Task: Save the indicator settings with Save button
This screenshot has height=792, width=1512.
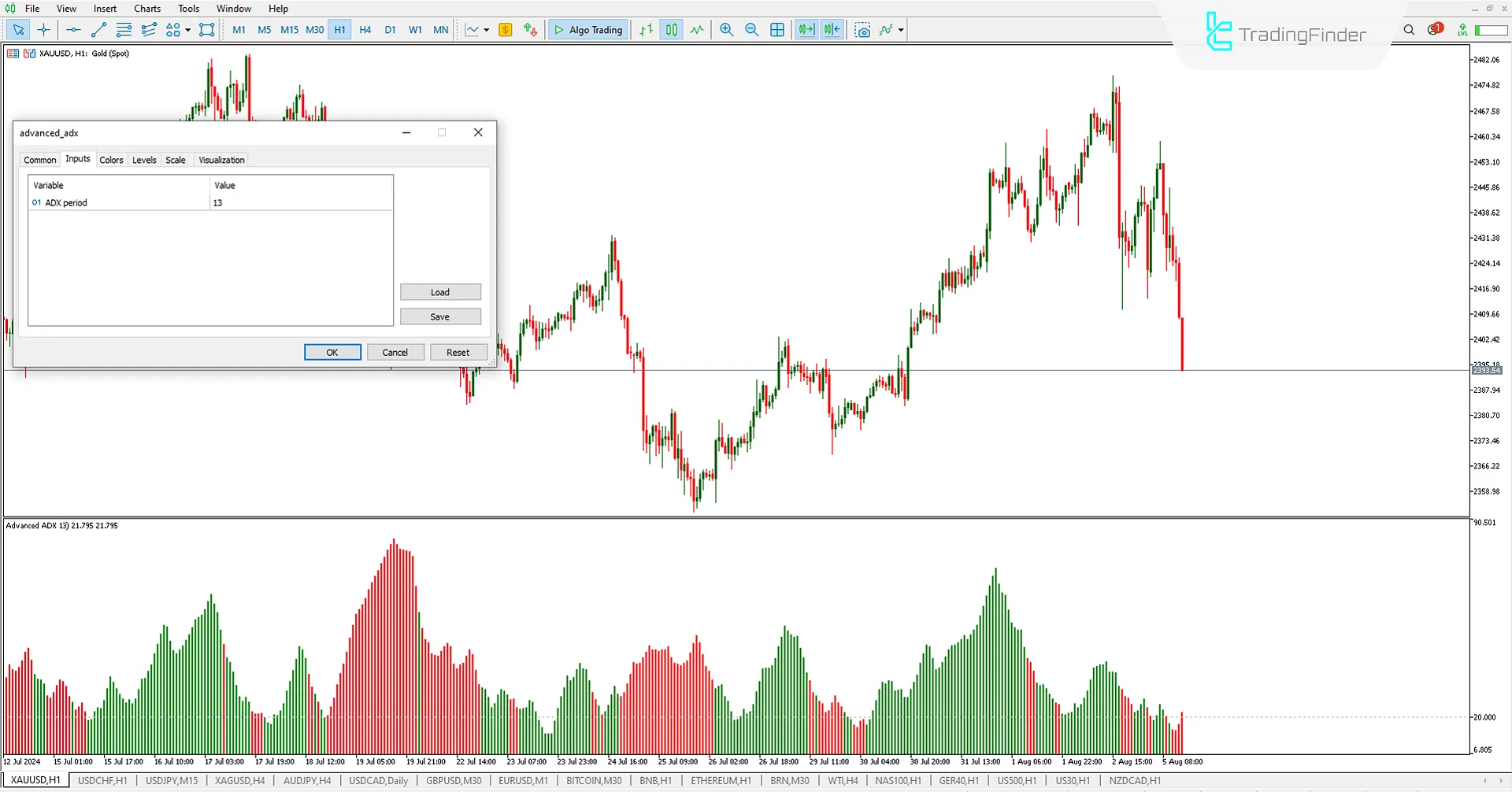Action: click(439, 316)
